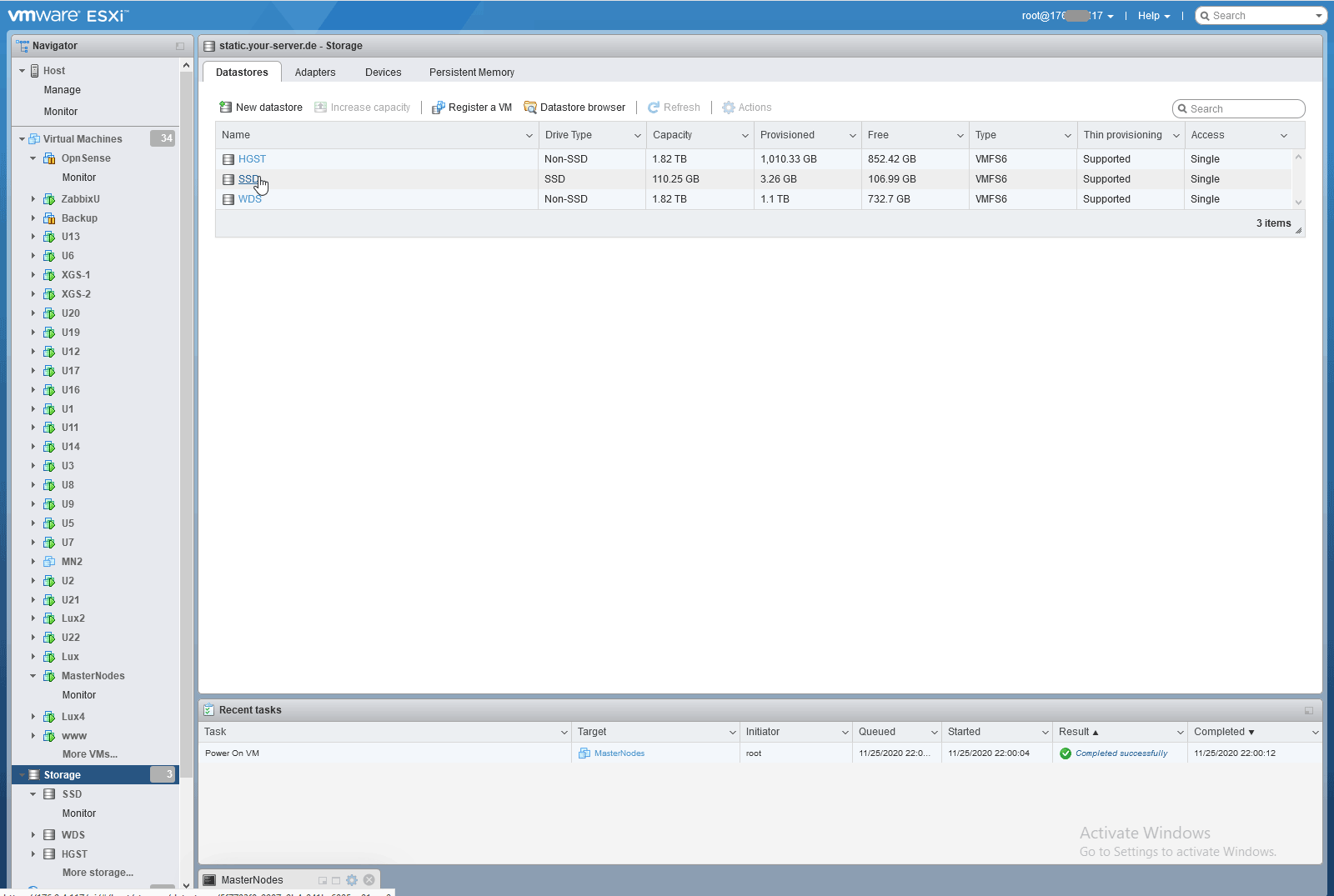
Task: Open the MasterNodes console tab
Action: (252, 880)
